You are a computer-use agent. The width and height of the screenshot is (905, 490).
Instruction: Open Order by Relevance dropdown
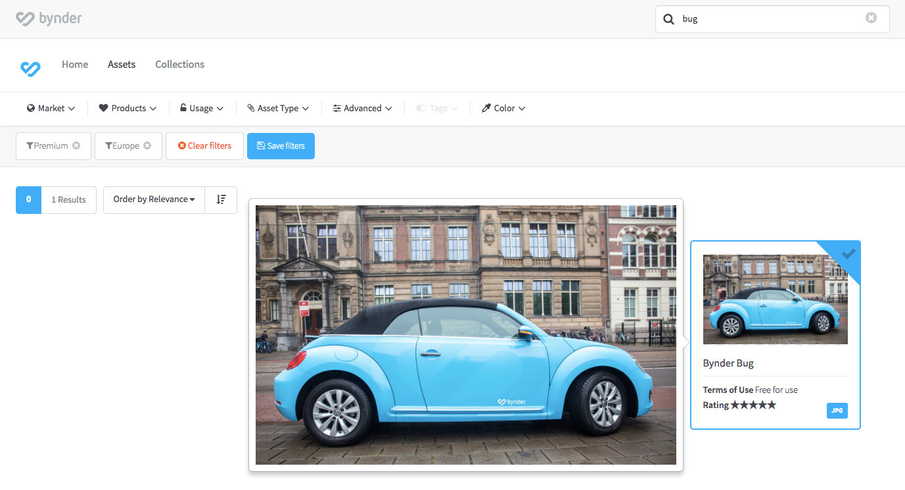coord(154,200)
